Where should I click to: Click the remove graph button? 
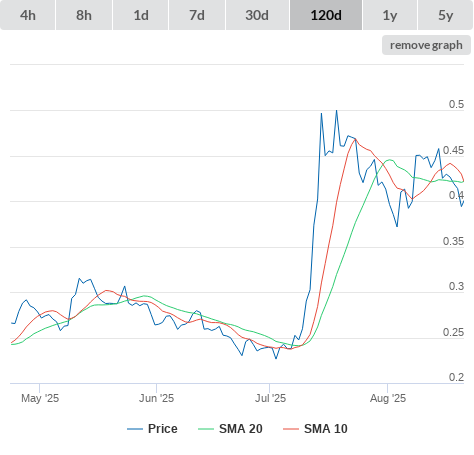(426, 45)
